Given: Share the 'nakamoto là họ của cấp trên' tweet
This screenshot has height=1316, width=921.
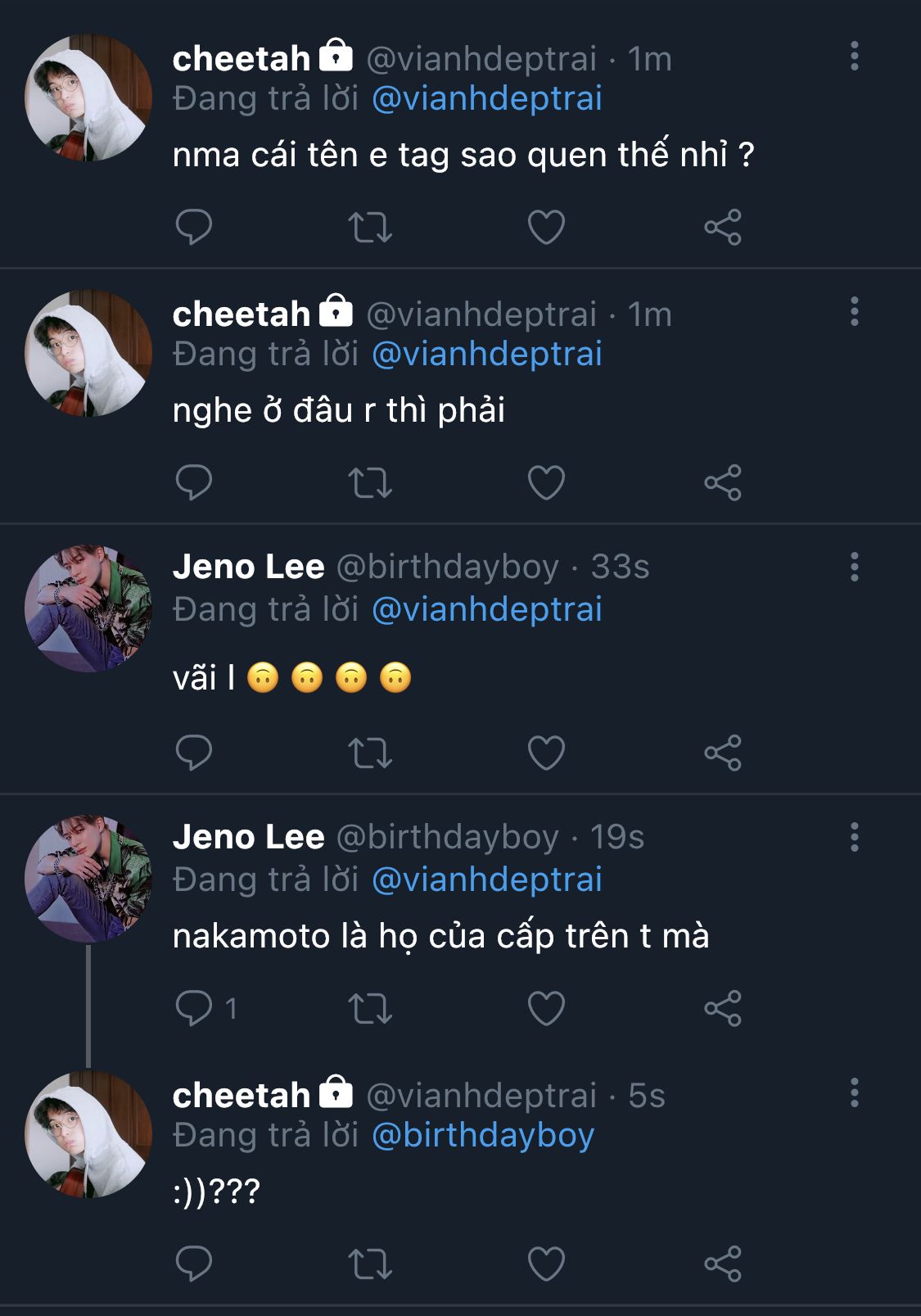Looking at the screenshot, I should tap(723, 1008).
